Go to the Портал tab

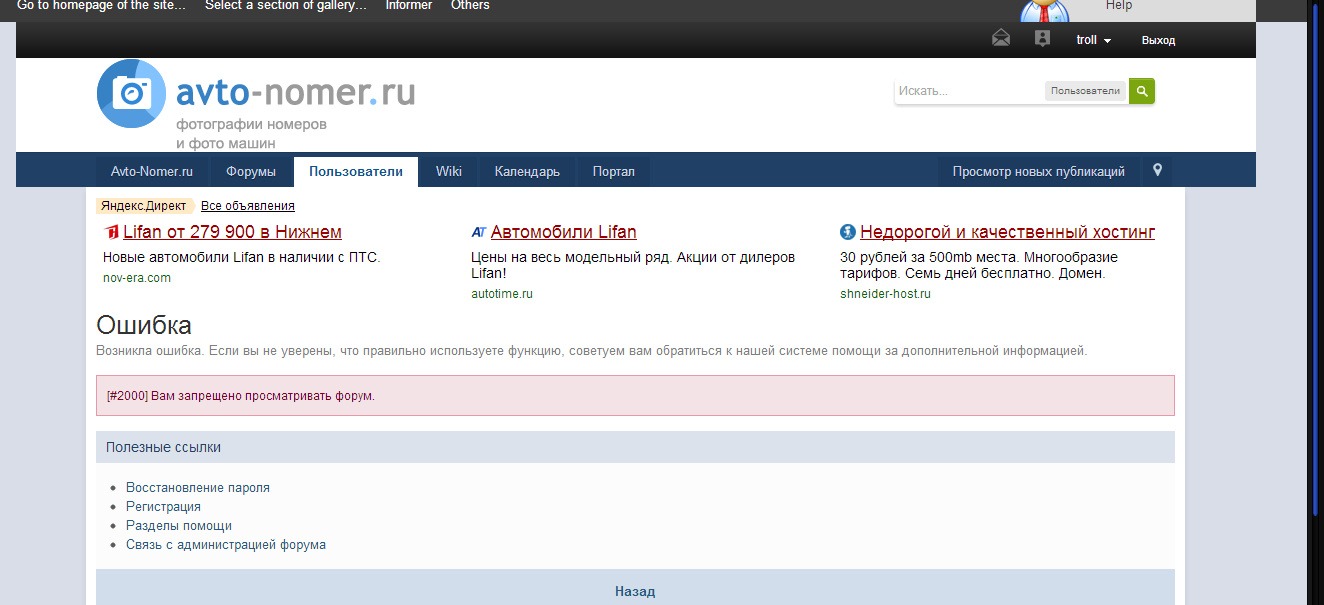click(x=613, y=171)
